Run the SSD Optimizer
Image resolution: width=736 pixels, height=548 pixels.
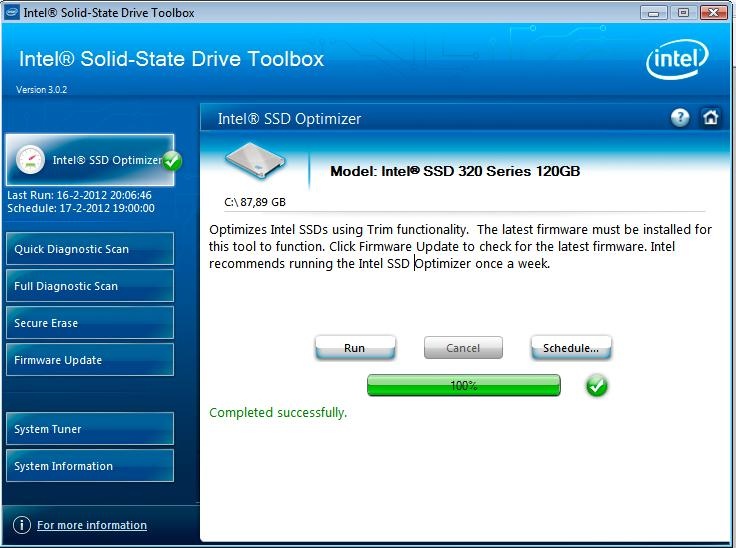355,348
